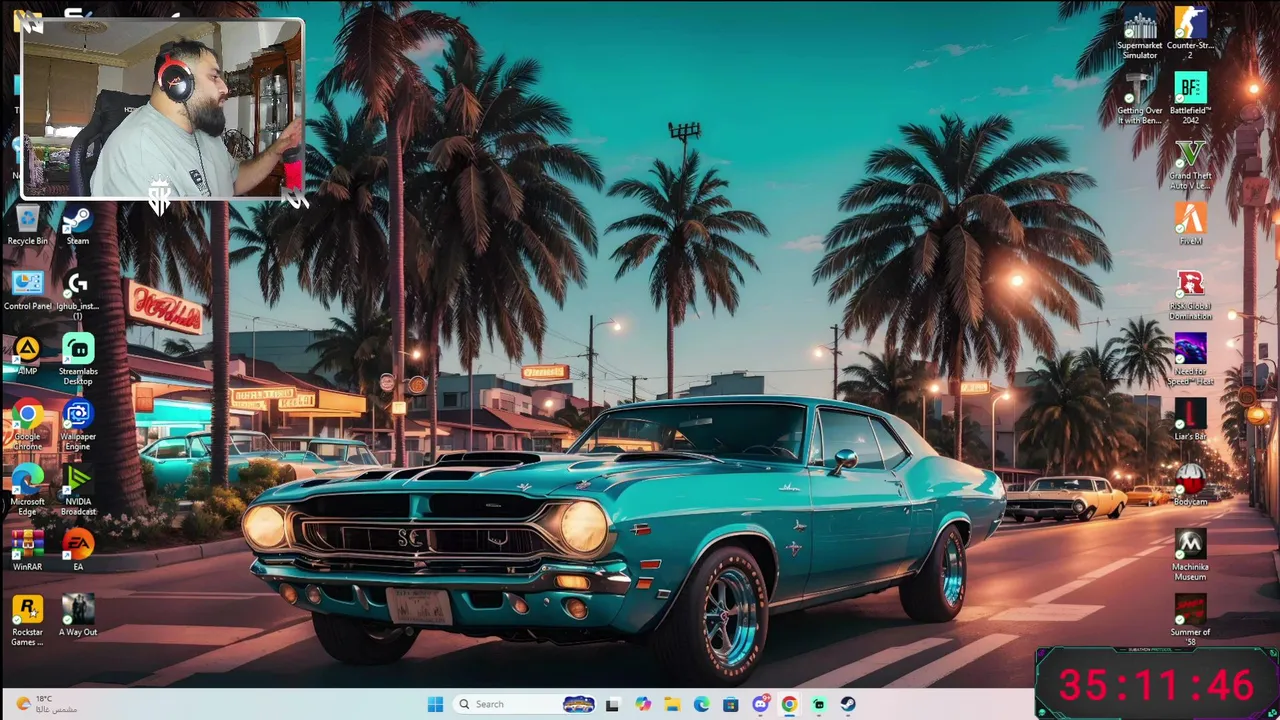Launch the EA app desktop shortcut
The height and width of the screenshot is (720, 1280).
[77, 550]
